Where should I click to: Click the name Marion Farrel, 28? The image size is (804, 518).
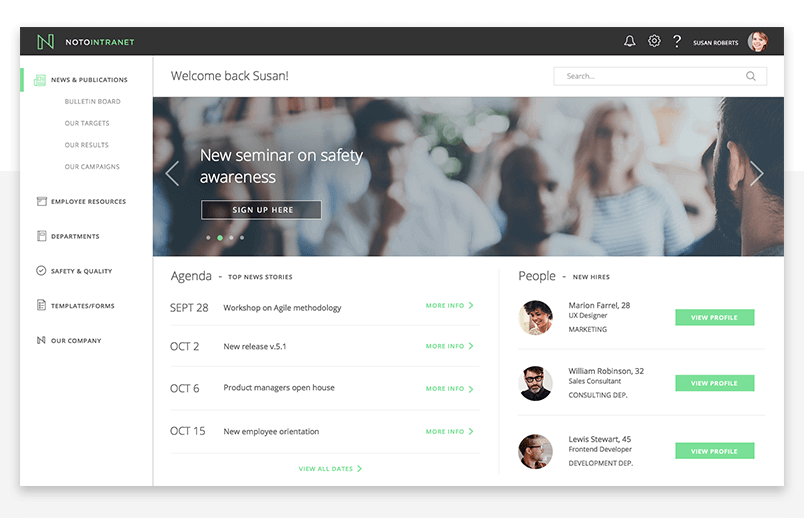coord(599,305)
